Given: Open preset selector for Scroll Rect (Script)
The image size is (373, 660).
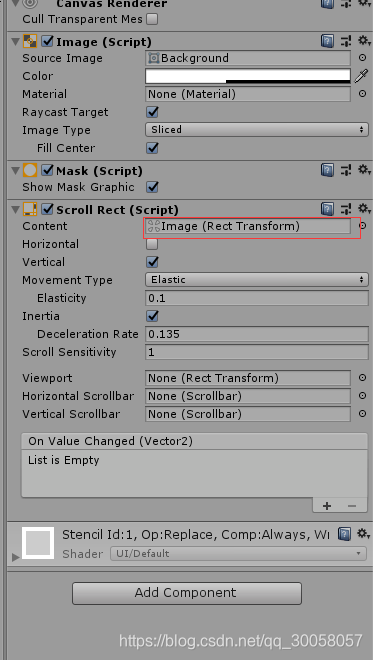Looking at the screenshot, I should coord(346,209).
